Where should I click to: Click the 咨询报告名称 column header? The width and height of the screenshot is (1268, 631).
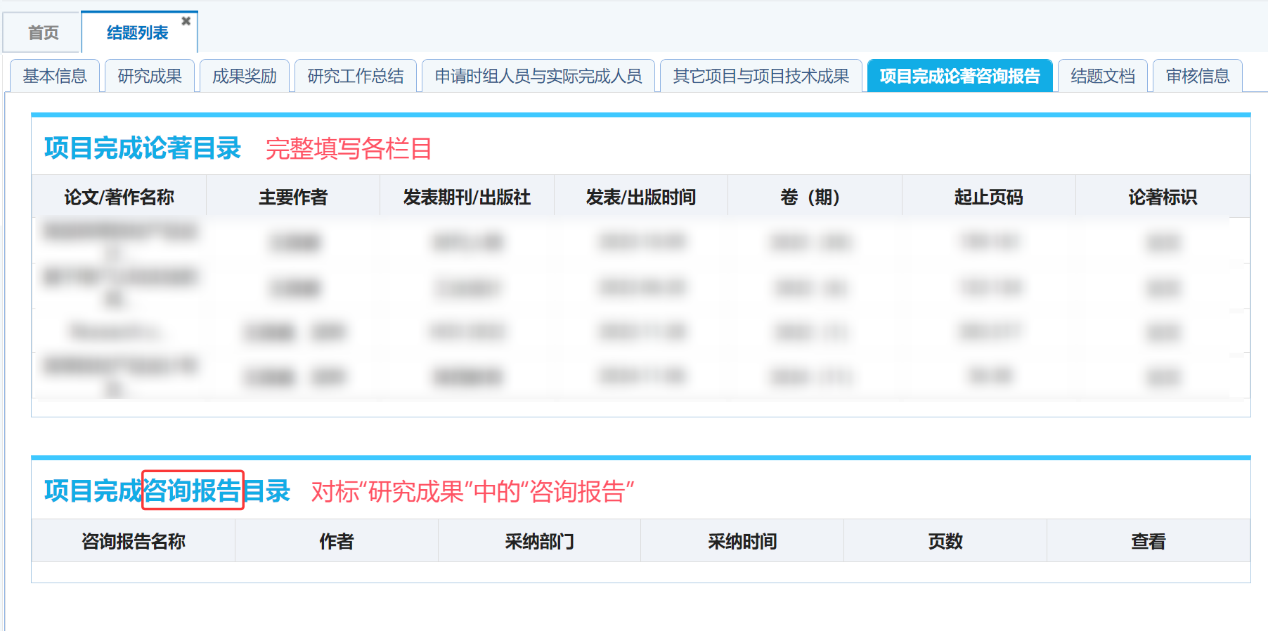(x=133, y=541)
